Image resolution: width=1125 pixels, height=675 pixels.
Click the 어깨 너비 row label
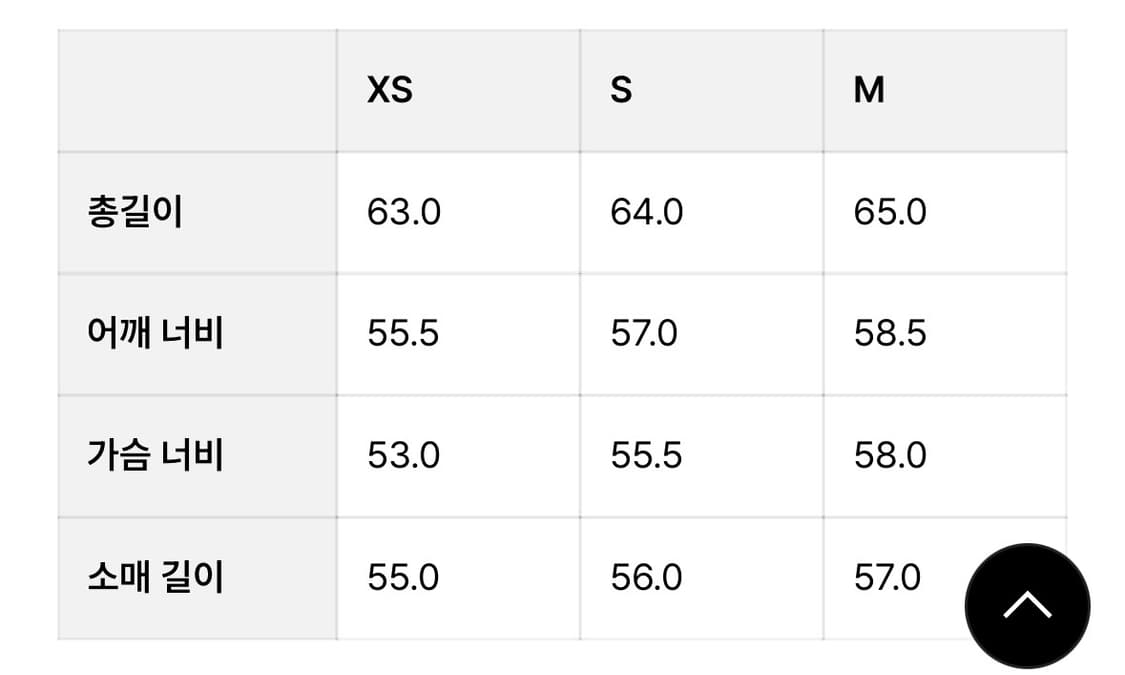[155, 334]
